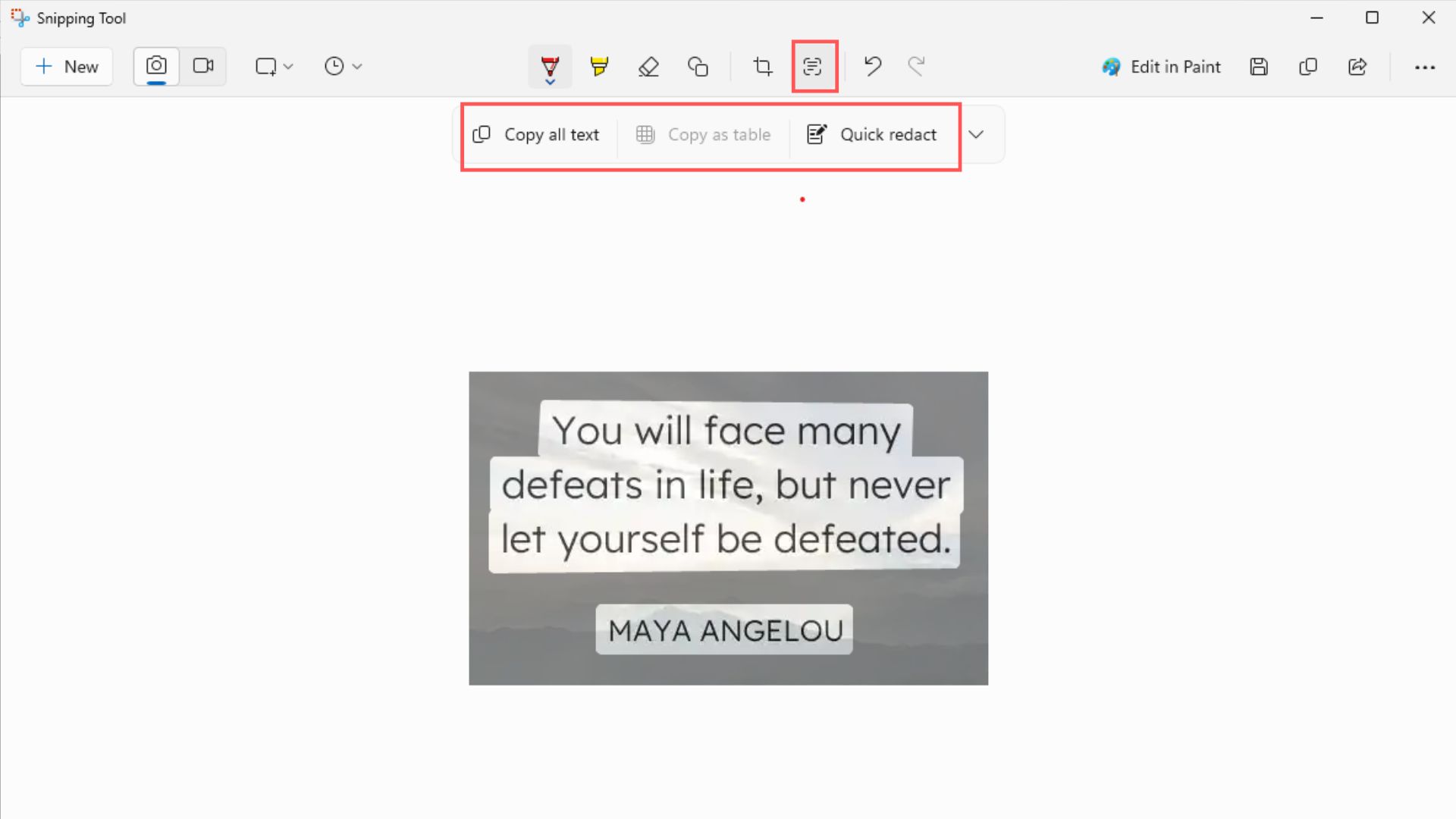The height and width of the screenshot is (819, 1456).
Task: Open the snipping mode shape dropdown
Action: [274, 67]
